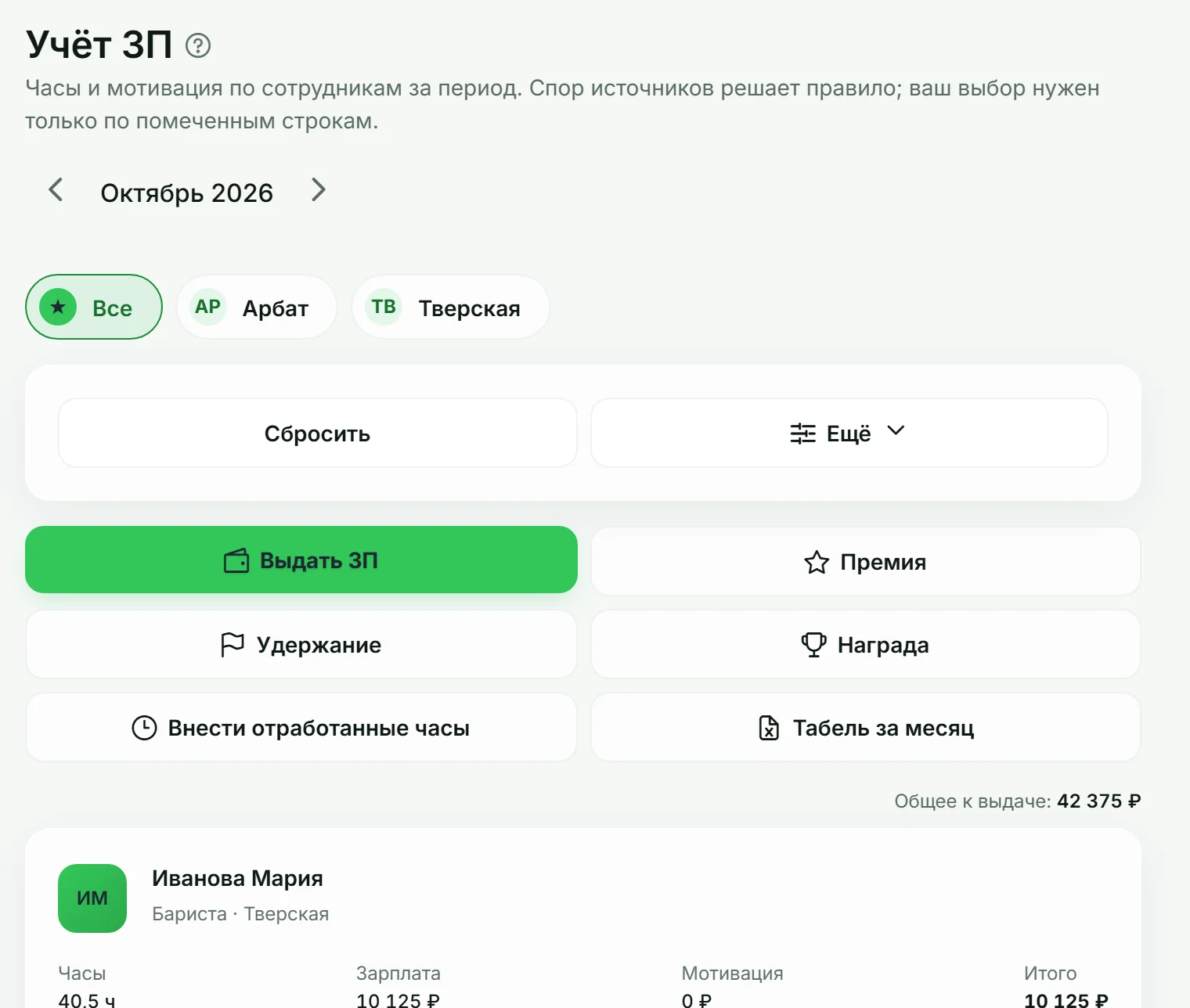Open Внести отработанные часы
The width and height of the screenshot is (1190, 1008).
coord(301,727)
